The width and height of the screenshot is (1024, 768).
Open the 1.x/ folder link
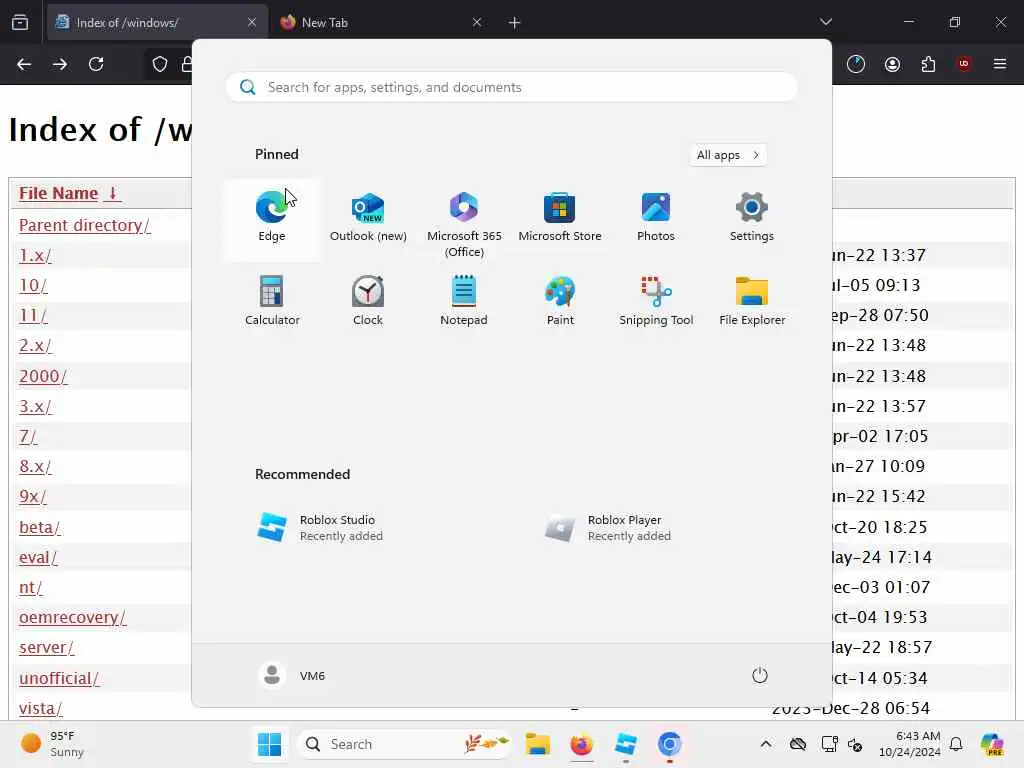click(x=35, y=255)
